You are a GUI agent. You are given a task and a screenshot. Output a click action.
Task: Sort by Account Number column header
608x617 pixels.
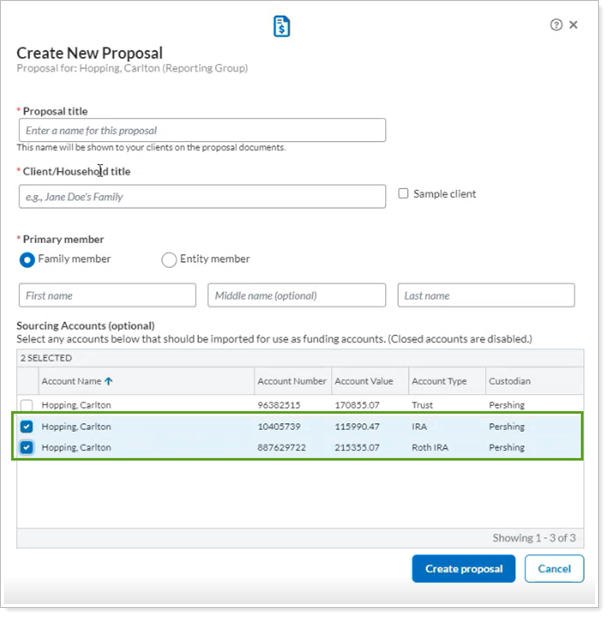point(292,381)
